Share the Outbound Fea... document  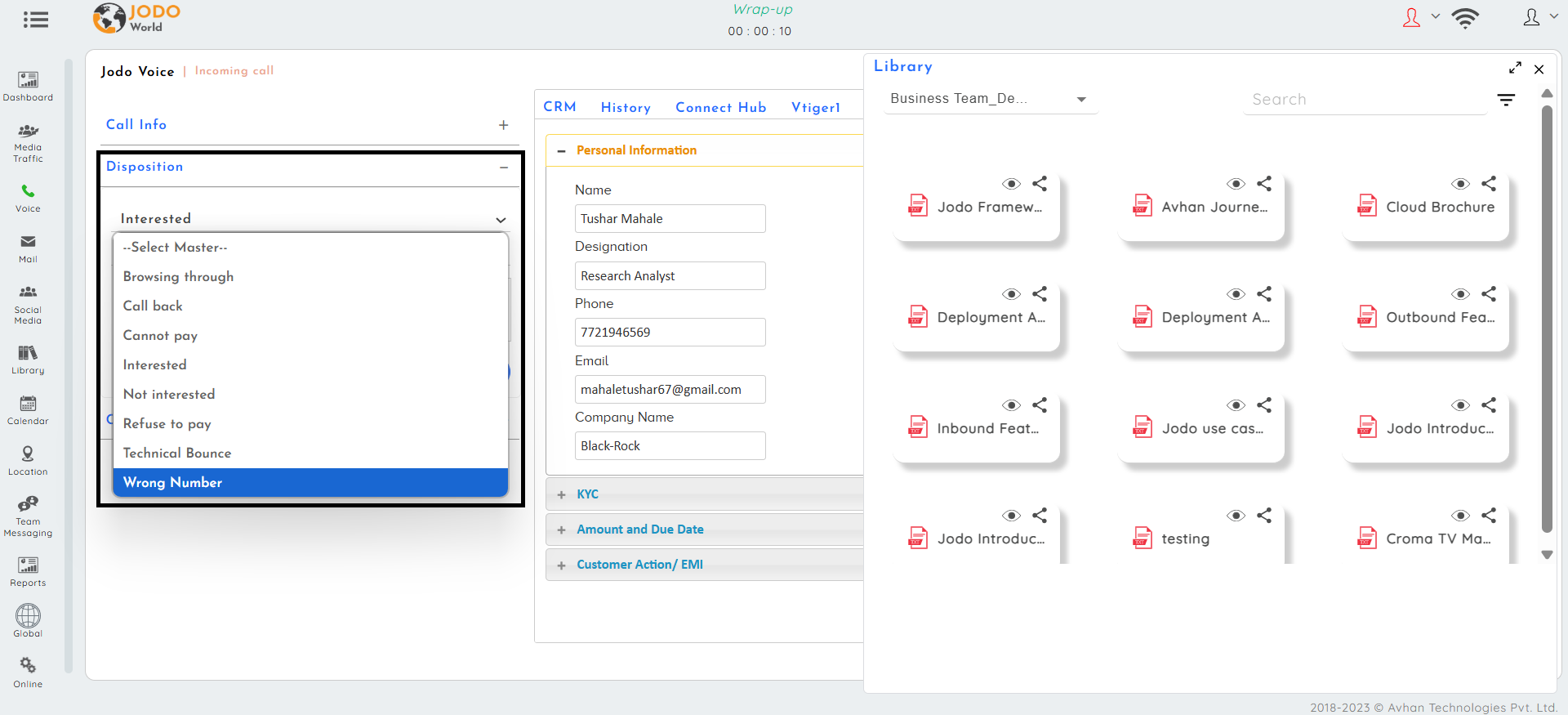click(1489, 294)
